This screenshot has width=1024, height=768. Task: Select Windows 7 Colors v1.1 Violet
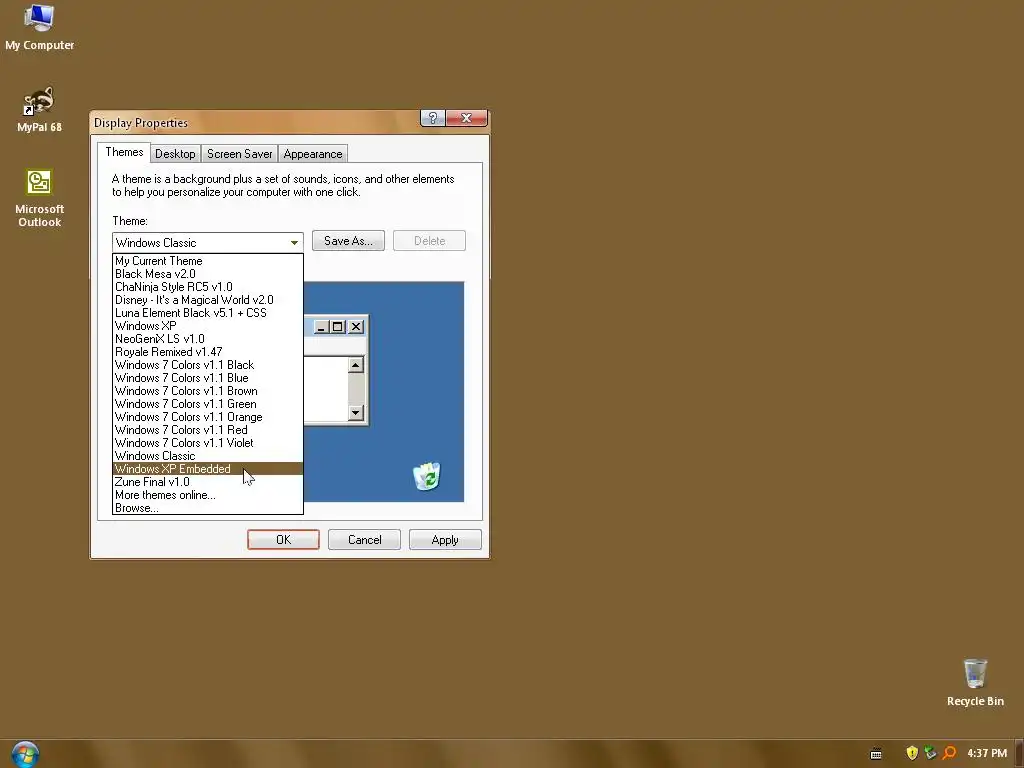208,443
